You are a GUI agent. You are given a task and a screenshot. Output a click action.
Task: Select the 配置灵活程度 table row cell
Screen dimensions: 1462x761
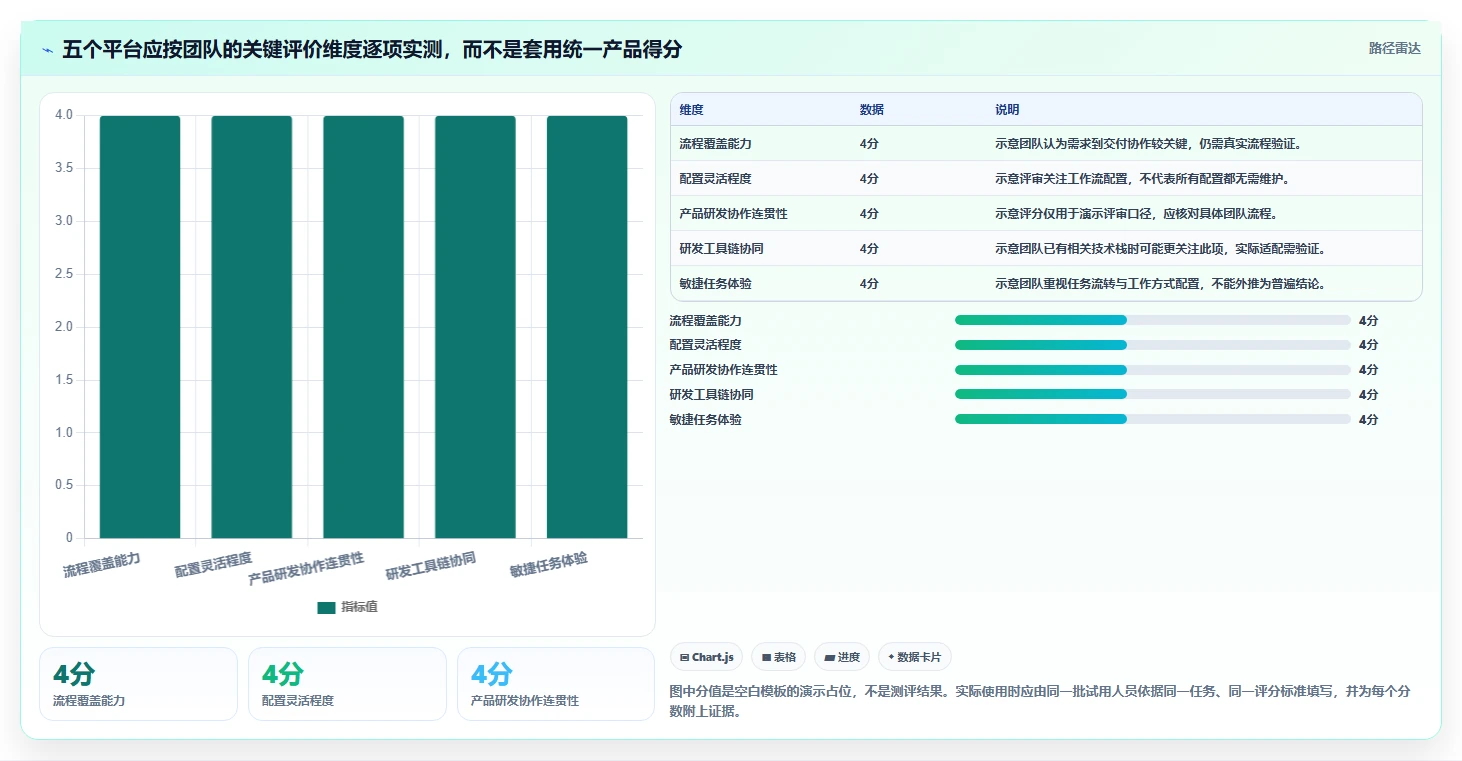click(715, 179)
